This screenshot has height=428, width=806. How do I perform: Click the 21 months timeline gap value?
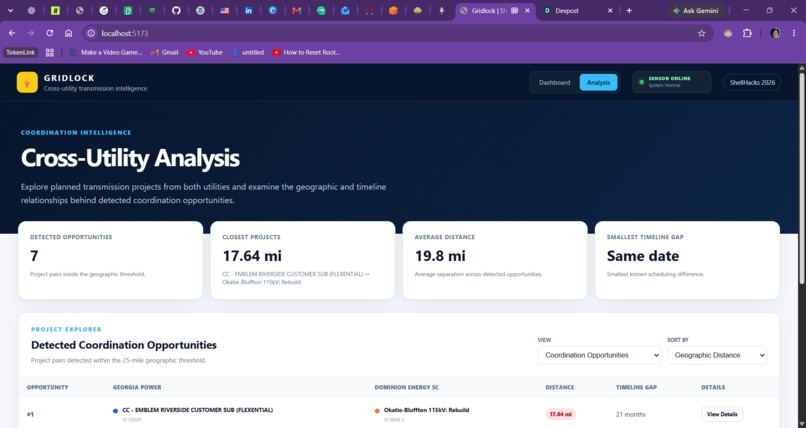click(x=631, y=414)
